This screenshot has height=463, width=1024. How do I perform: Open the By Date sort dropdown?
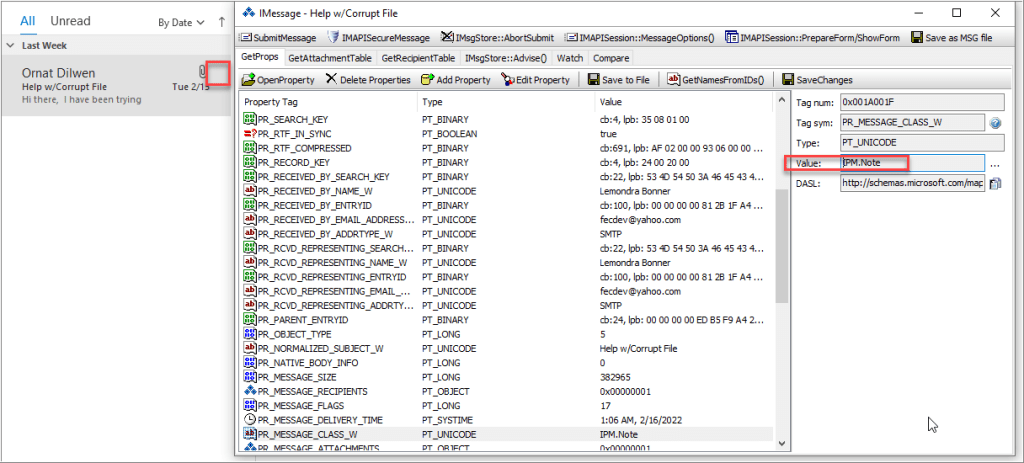click(182, 21)
